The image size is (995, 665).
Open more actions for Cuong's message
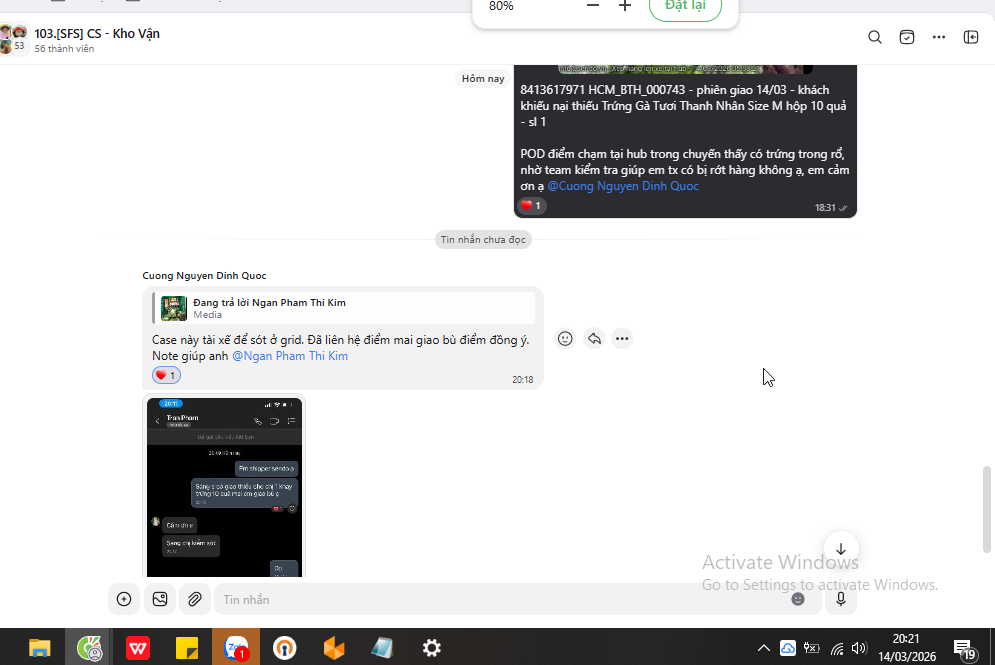pos(622,339)
